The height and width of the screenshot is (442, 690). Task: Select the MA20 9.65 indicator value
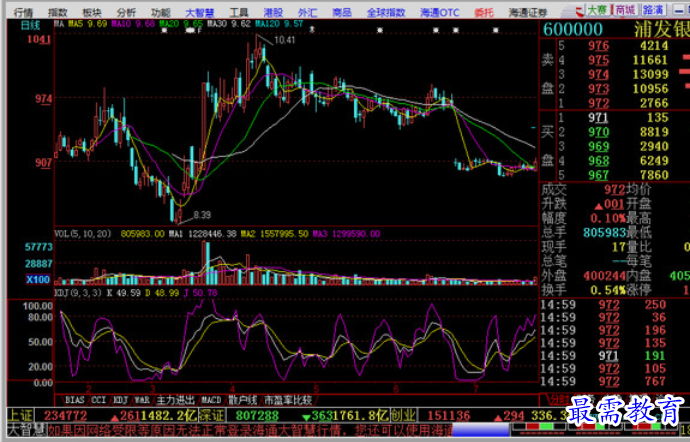pos(181,24)
